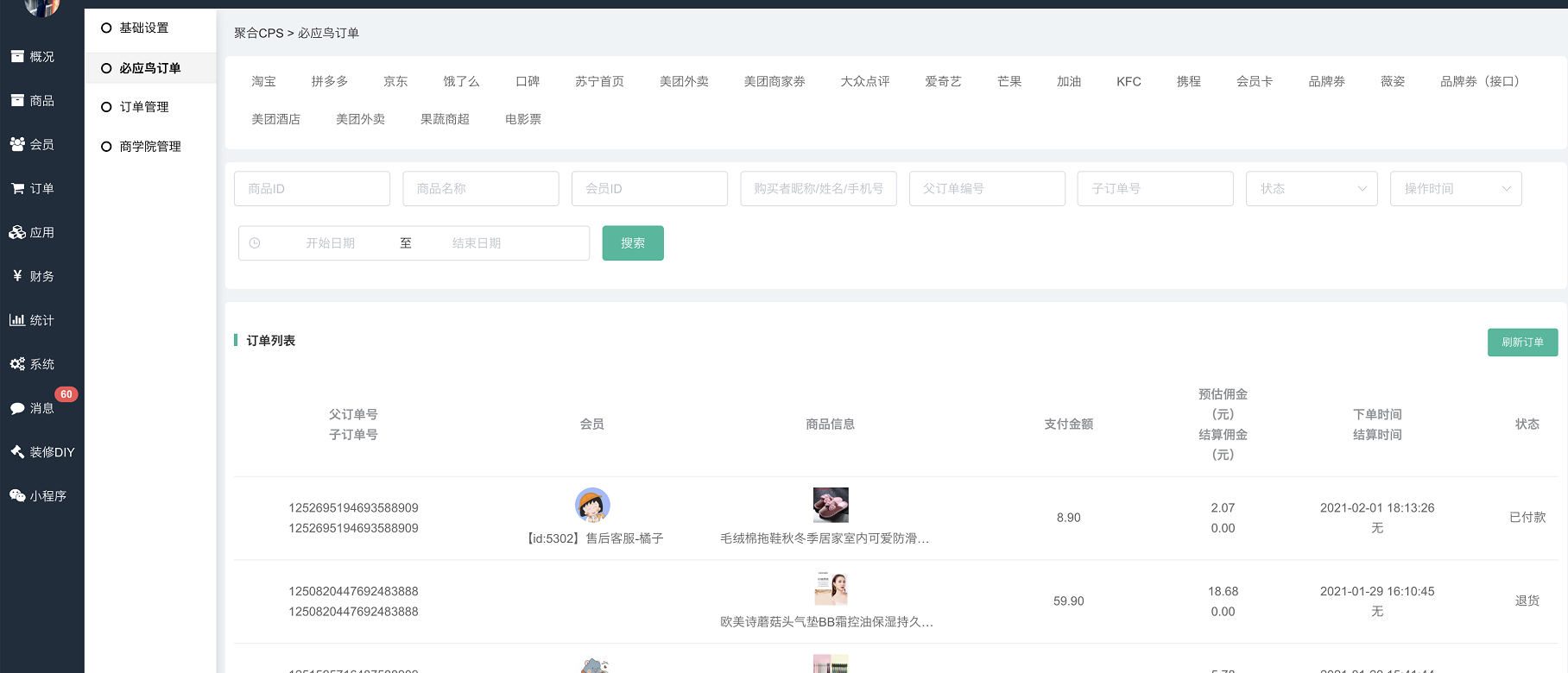The image size is (1568, 673).
Task: Open the 财务 finance yen icon
Action: [x=17, y=276]
